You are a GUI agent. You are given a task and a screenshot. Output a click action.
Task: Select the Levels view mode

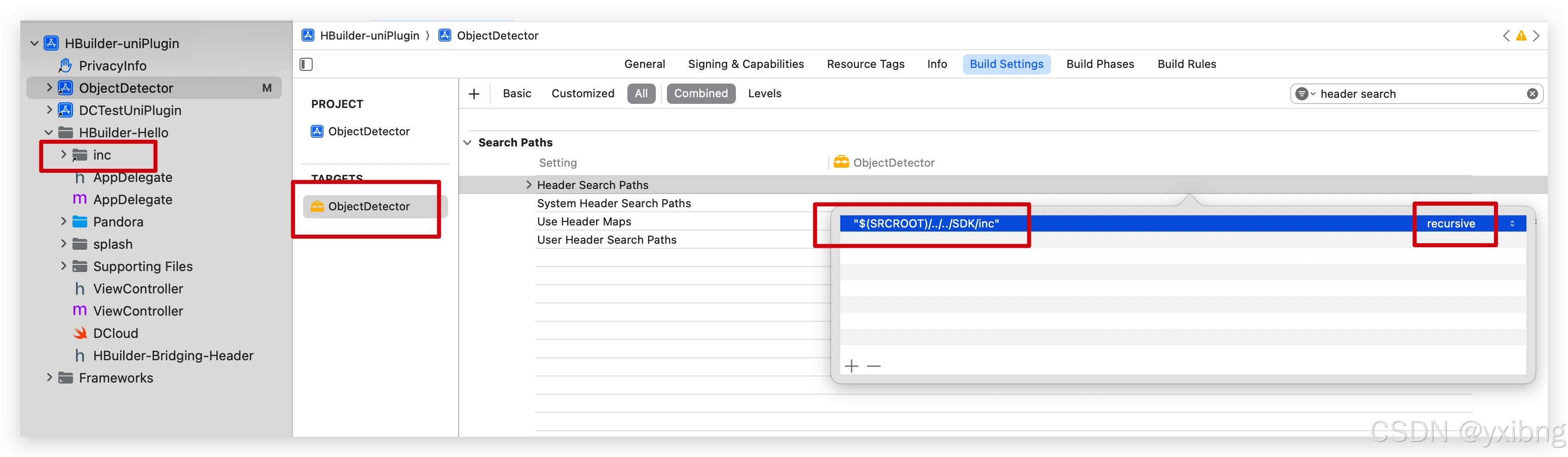pos(765,94)
